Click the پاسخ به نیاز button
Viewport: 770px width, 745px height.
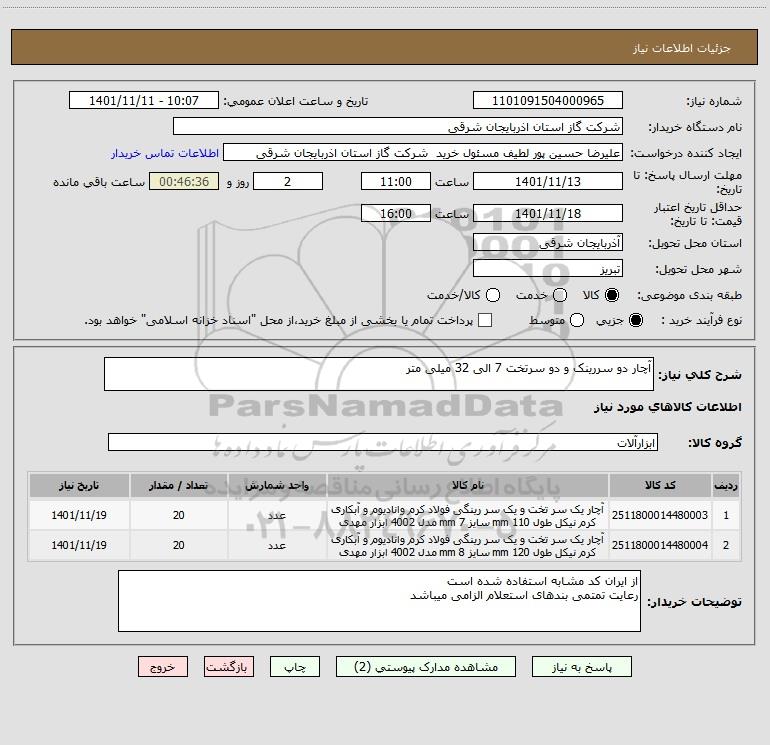pos(581,667)
